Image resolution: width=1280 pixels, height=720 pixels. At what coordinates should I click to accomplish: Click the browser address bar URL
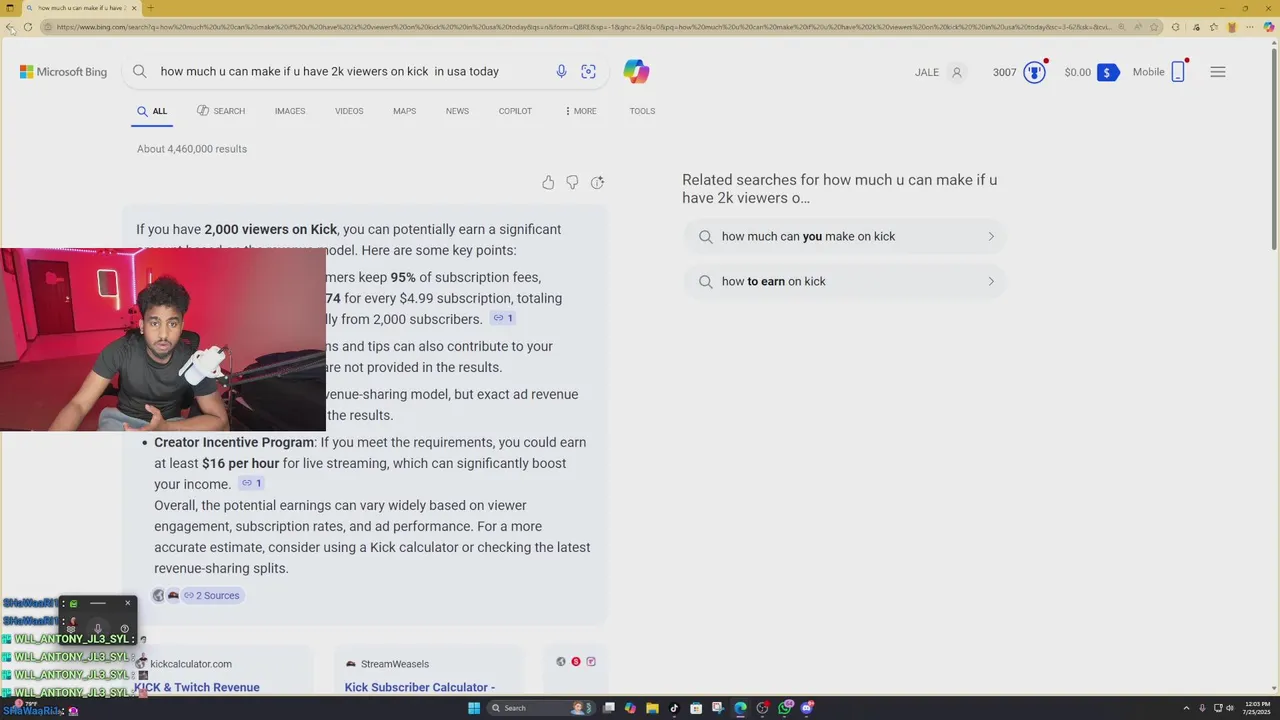[x=585, y=27]
